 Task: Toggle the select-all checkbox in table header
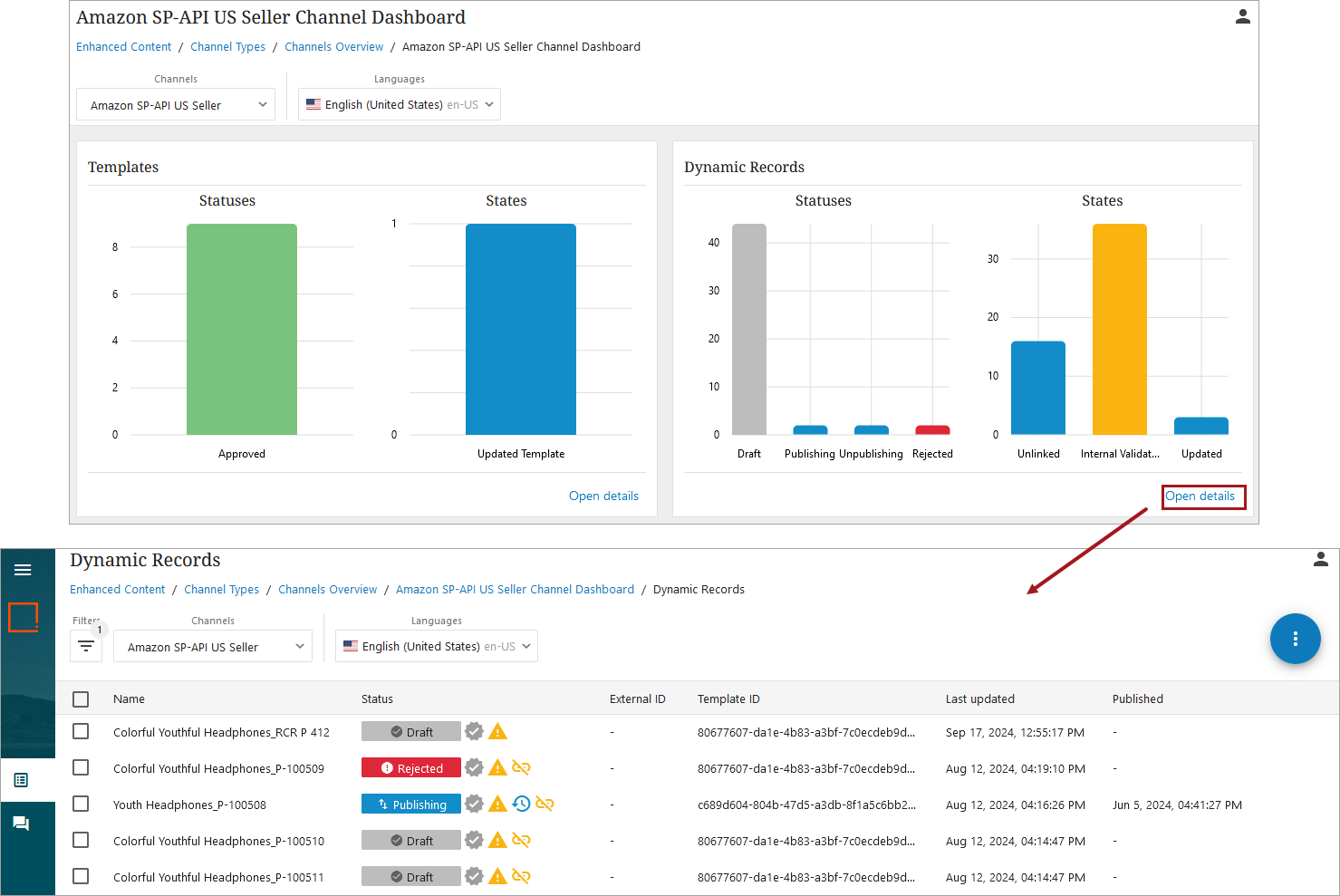pos(81,699)
